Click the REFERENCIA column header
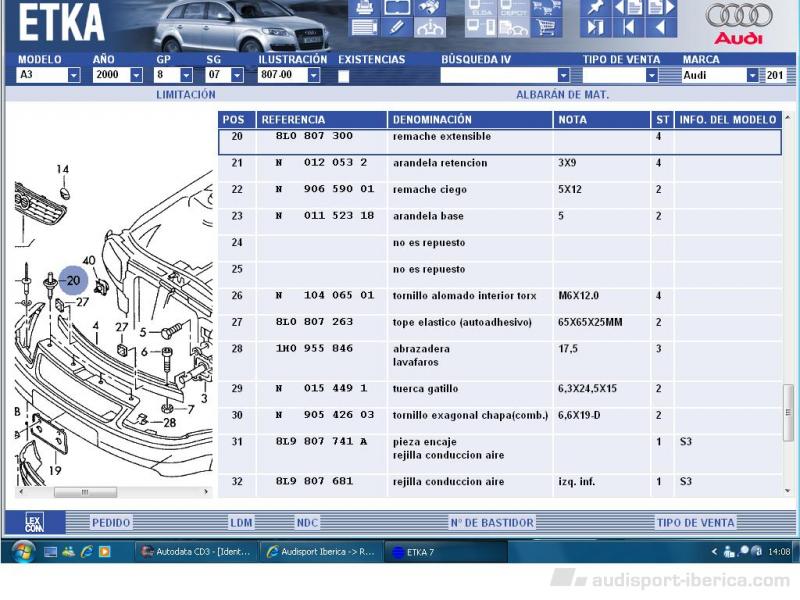The width and height of the screenshot is (800, 600). [x=322, y=119]
